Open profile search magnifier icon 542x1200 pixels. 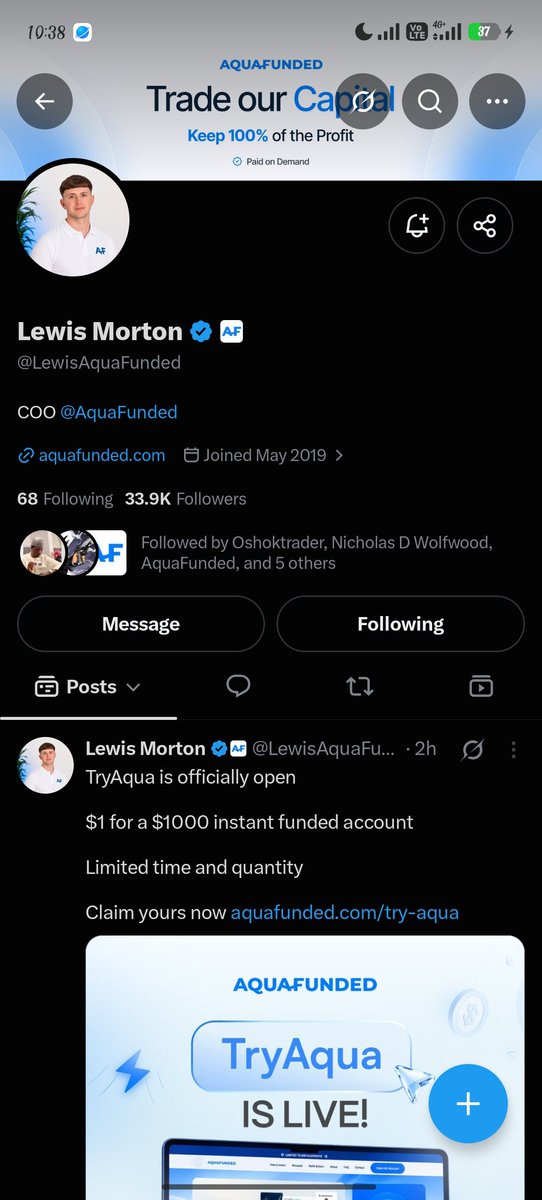430,101
